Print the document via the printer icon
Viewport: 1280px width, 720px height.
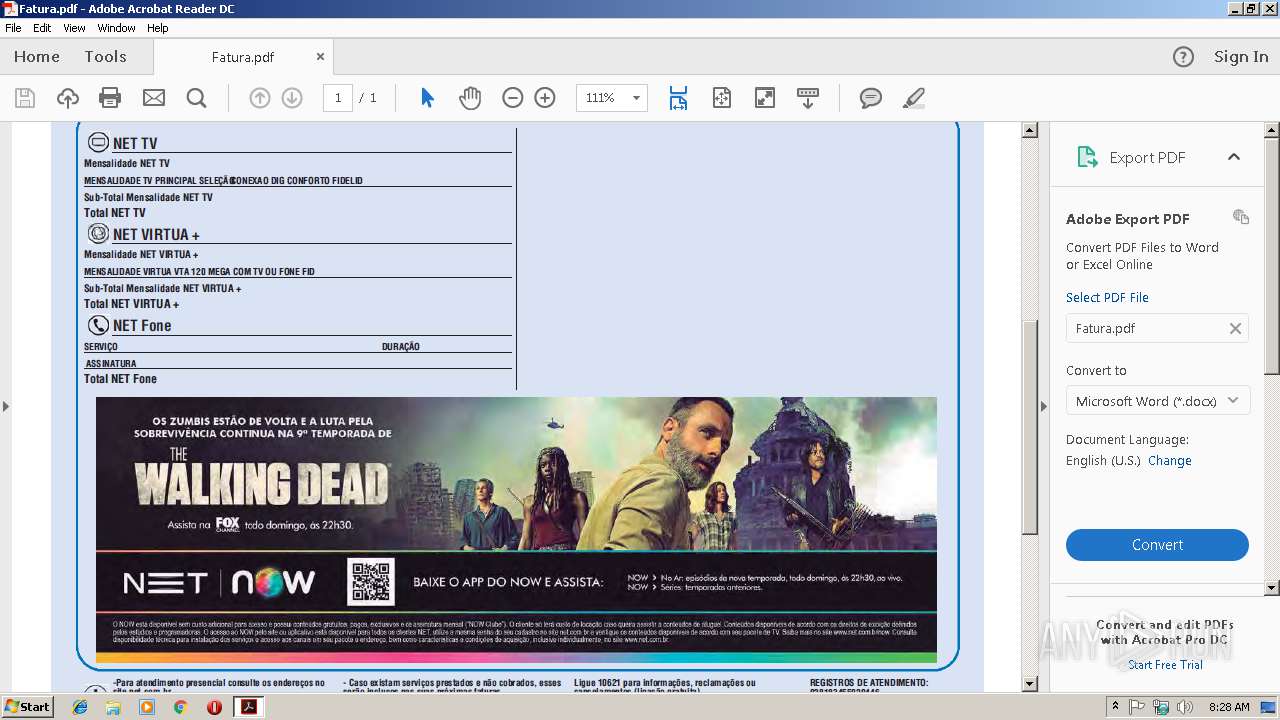[x=110, y=98]
